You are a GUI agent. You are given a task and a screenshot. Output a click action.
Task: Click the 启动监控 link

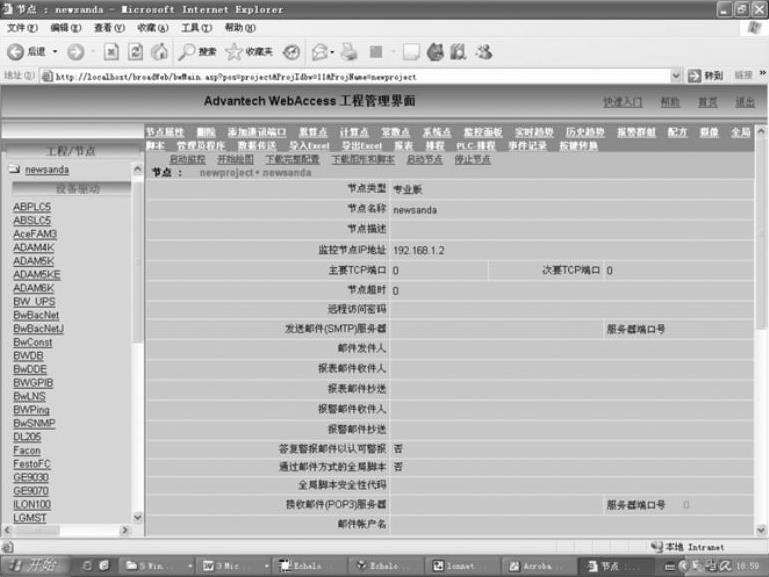coord(187,159)
